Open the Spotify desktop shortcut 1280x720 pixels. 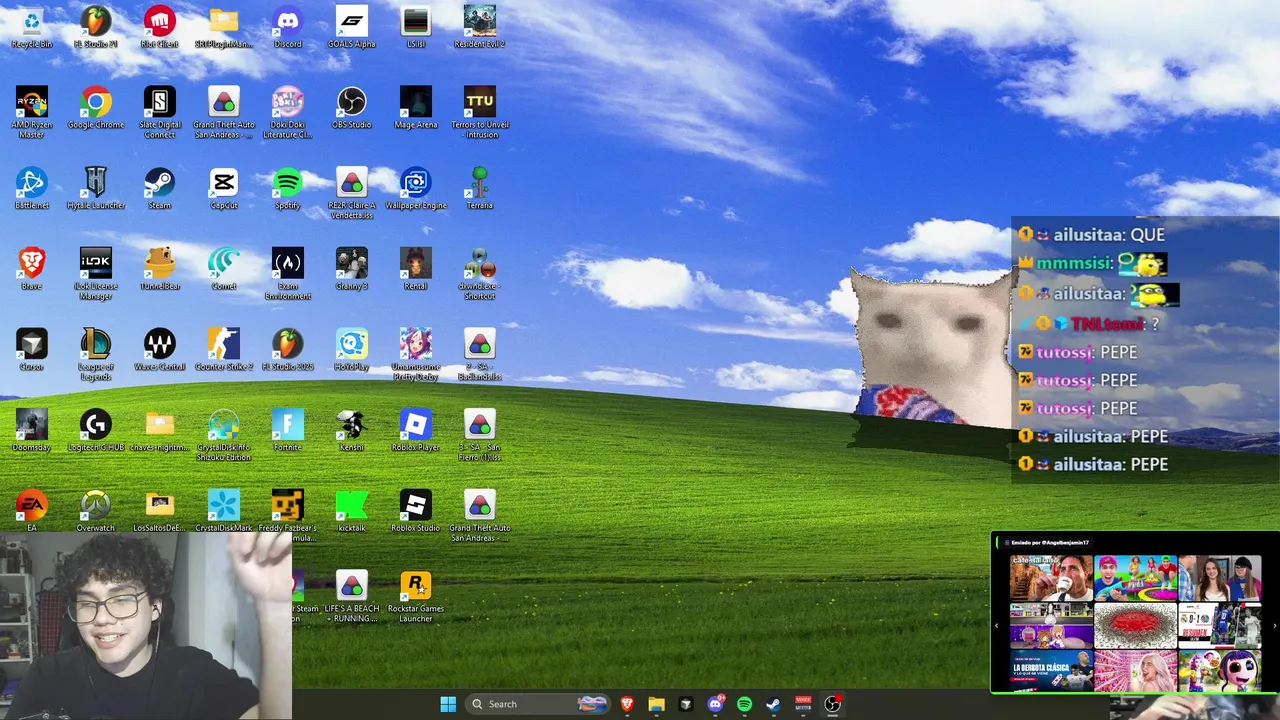point(287,188)
